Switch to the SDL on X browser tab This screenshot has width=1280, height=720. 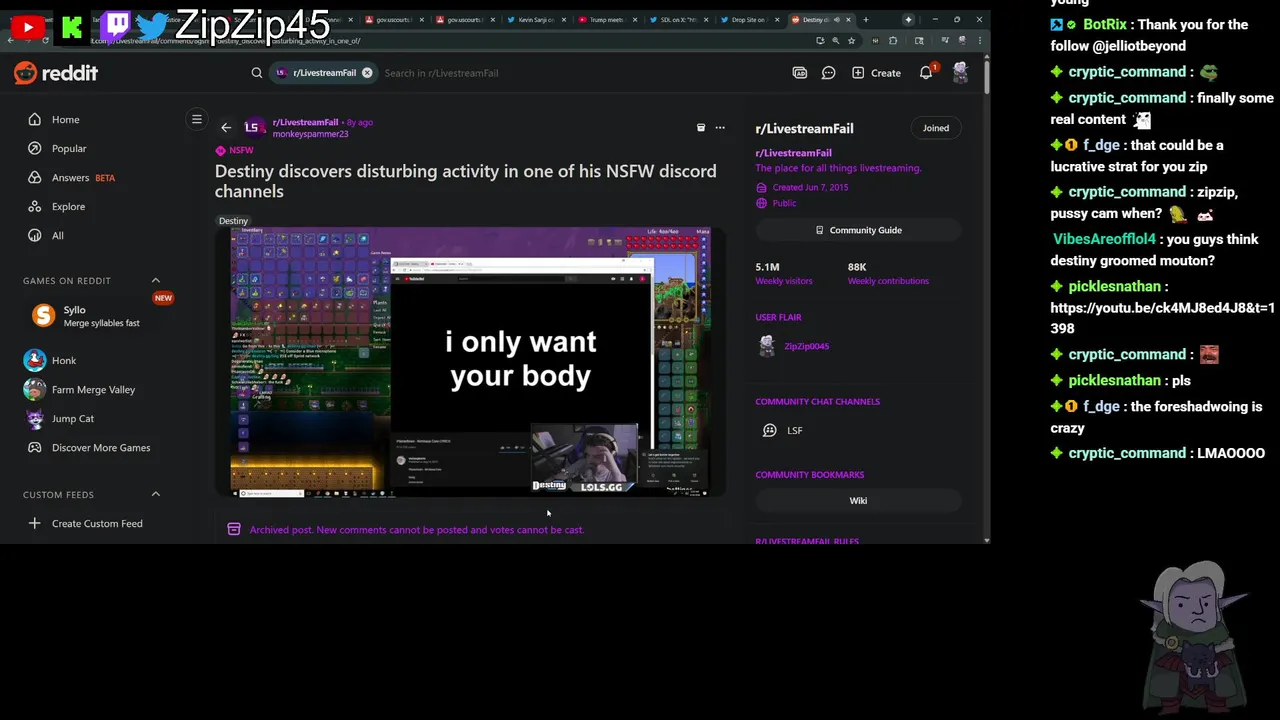678,20
